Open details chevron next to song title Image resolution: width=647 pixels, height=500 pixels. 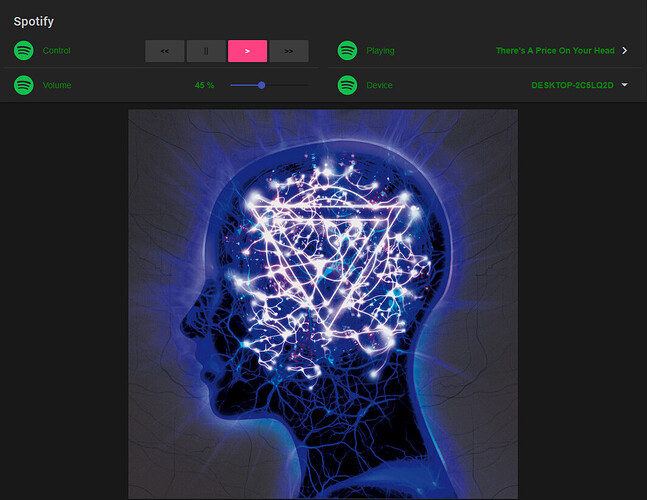pos(625,50)
